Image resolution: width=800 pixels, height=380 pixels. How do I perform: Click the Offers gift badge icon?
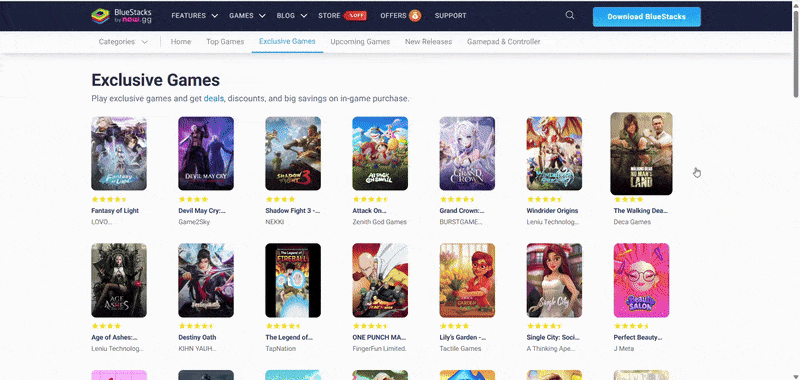pyautogui.click(x=415, y=16)
